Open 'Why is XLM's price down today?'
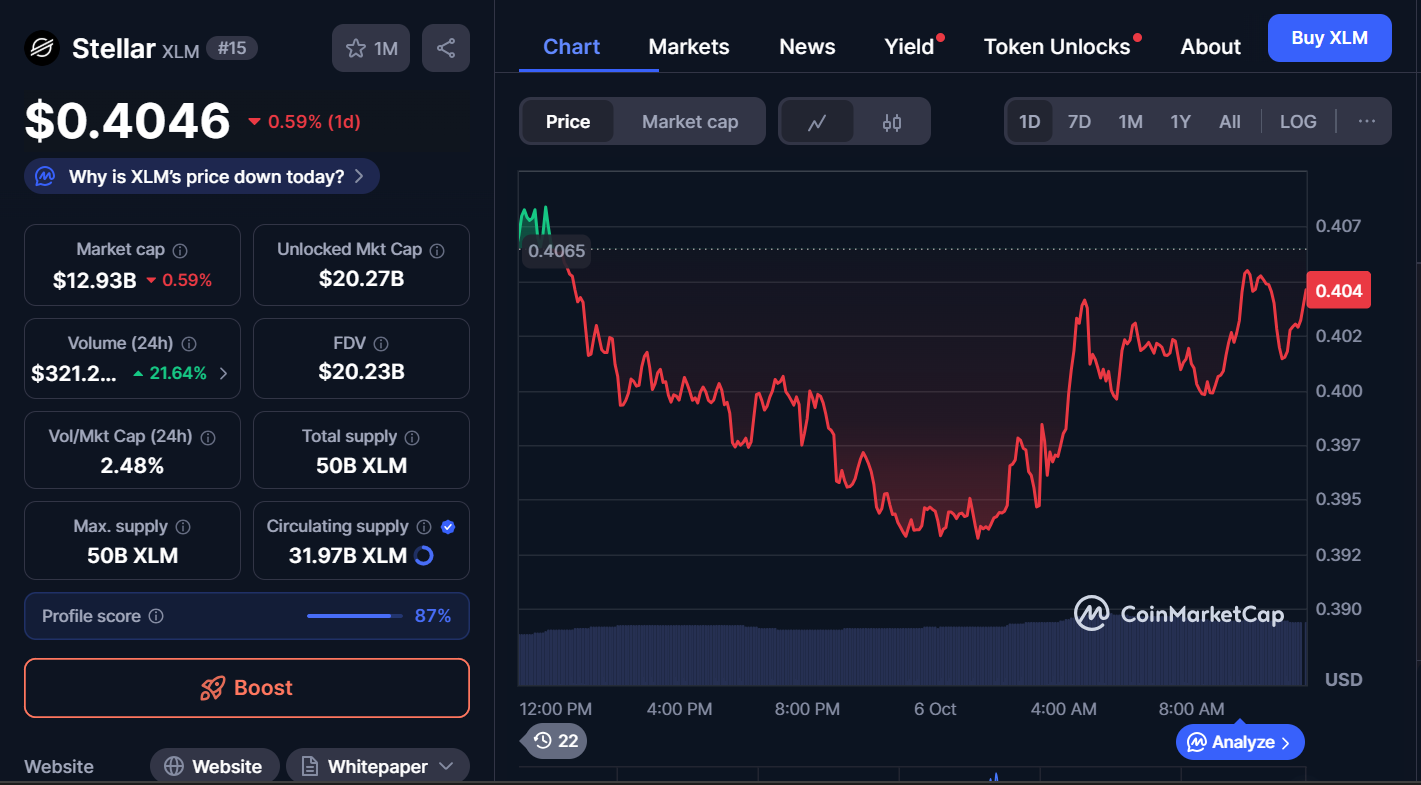 202,177
